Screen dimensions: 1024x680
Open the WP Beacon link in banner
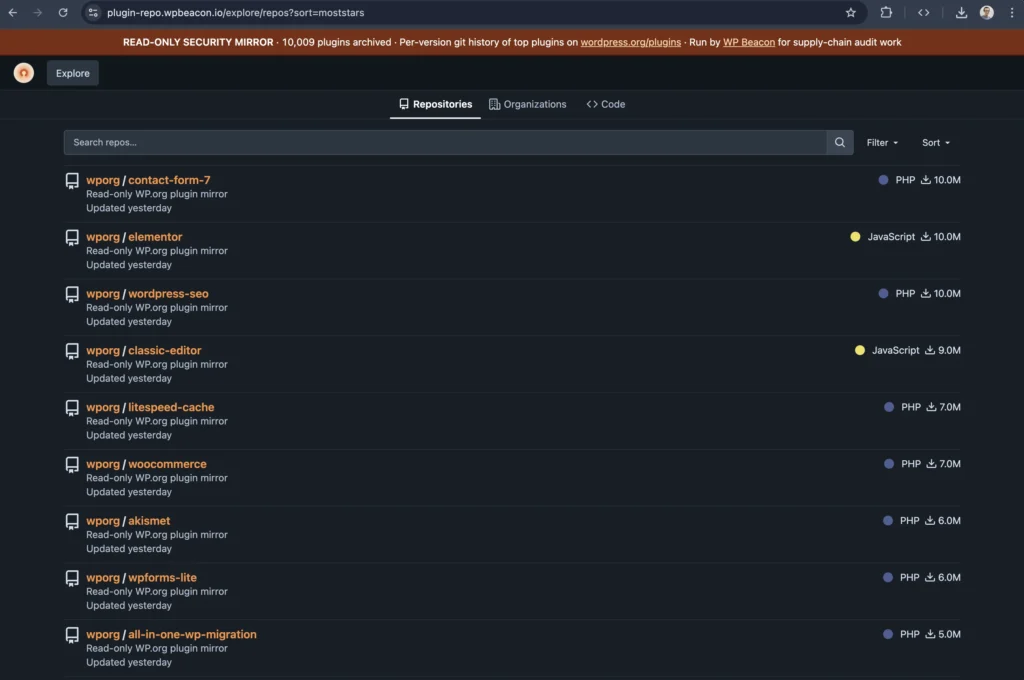[748, 42]
